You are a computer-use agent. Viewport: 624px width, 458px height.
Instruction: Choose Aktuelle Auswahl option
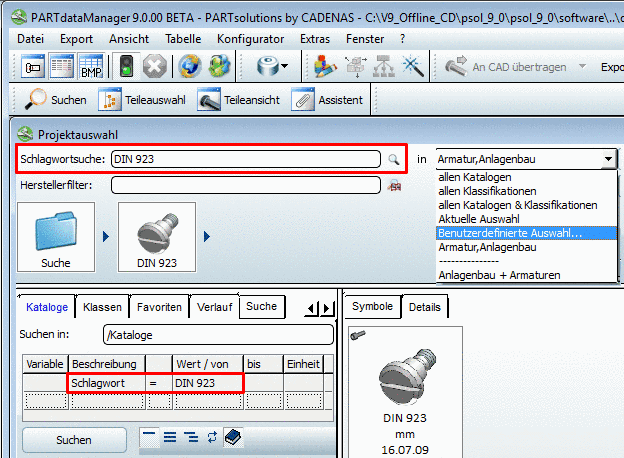pos(526,219)
